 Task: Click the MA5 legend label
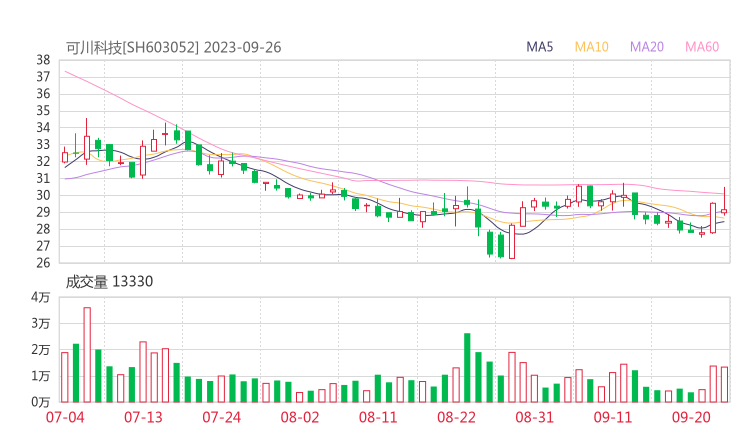tap(539, 47)
